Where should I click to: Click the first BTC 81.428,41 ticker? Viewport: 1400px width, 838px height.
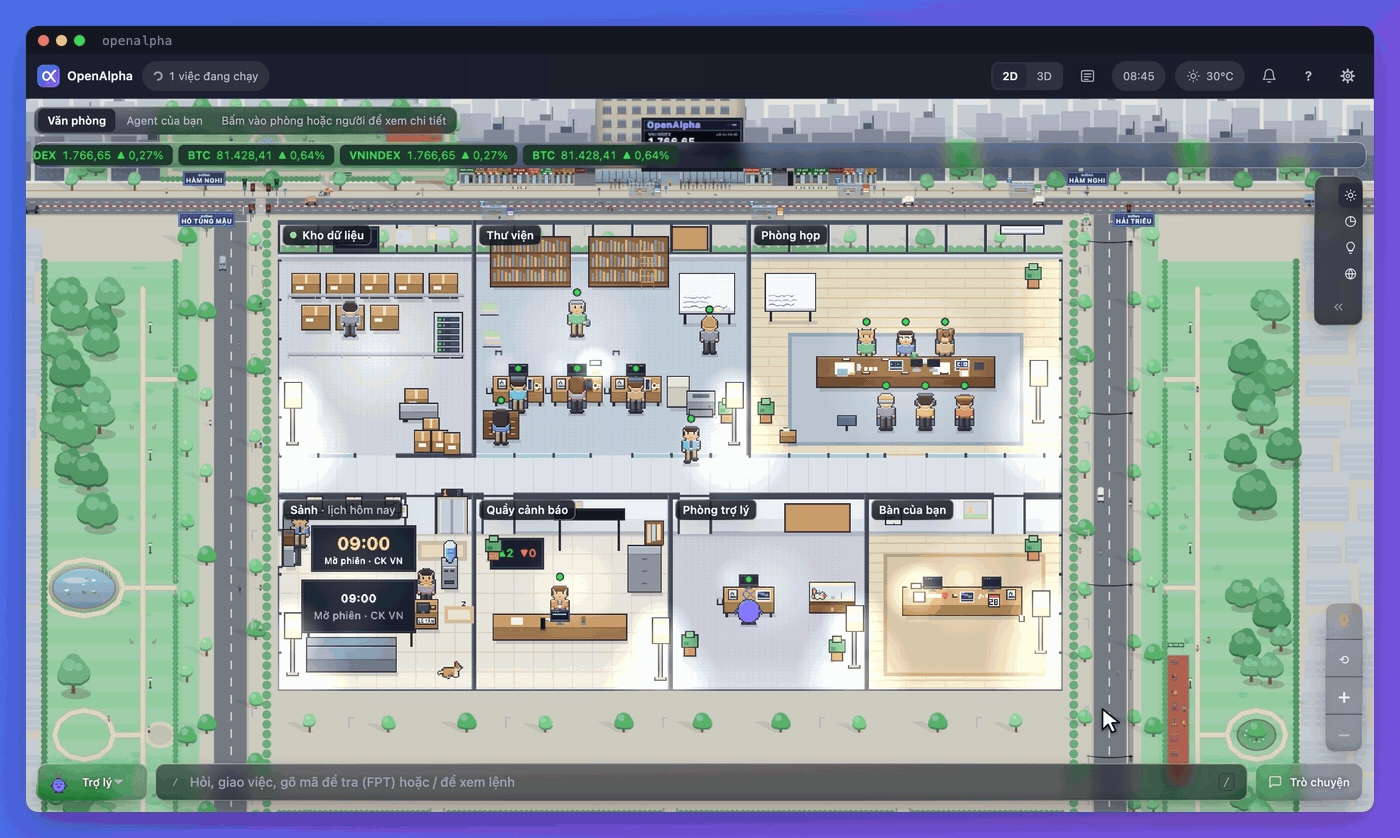coord(257,155)
